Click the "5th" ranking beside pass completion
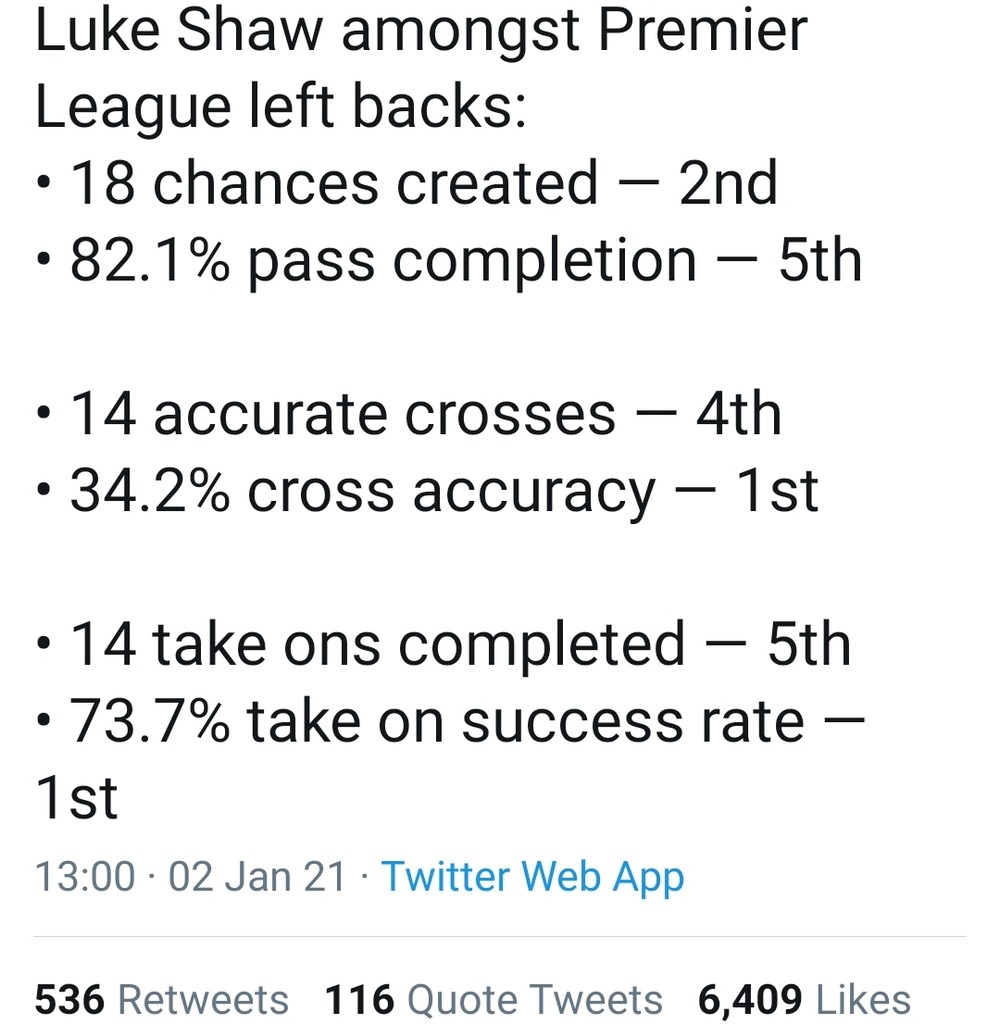The image size is (999, 1024). point(819,261)
